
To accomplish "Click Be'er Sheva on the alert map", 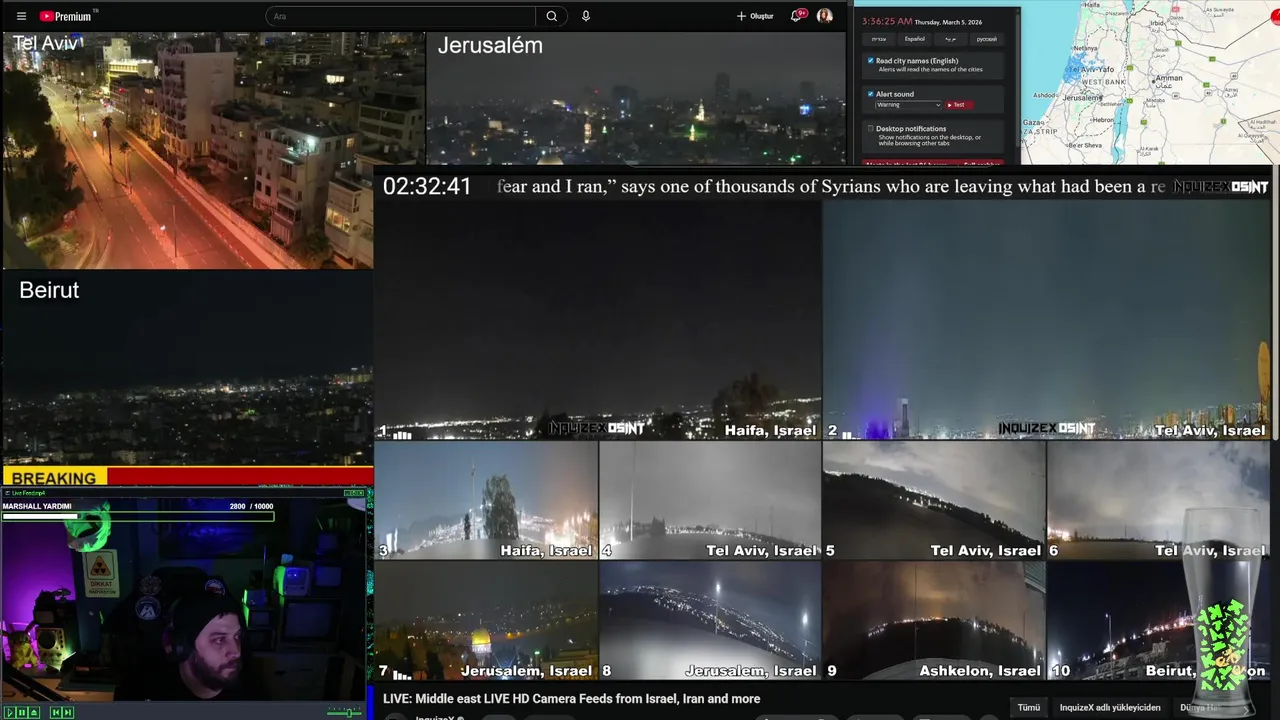I will point(1085,145).
